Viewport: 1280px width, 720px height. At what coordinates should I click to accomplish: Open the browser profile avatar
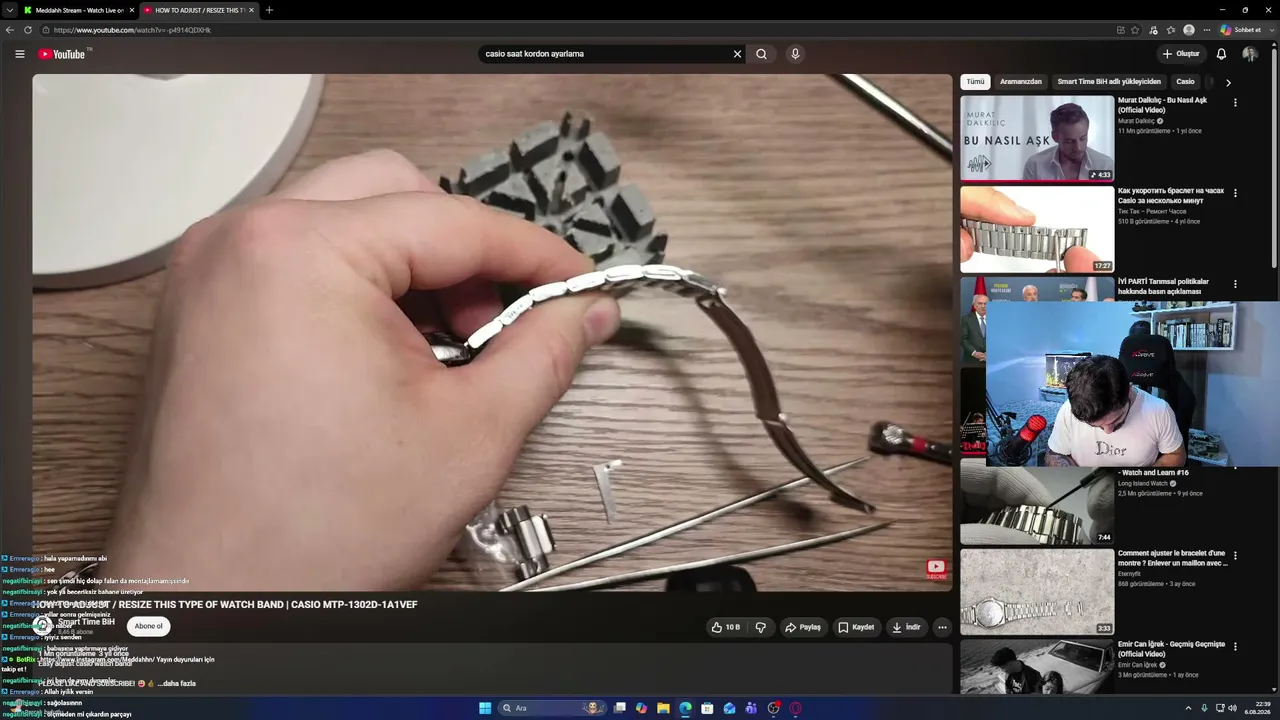pyautogui.click(x=1189, y=30)
